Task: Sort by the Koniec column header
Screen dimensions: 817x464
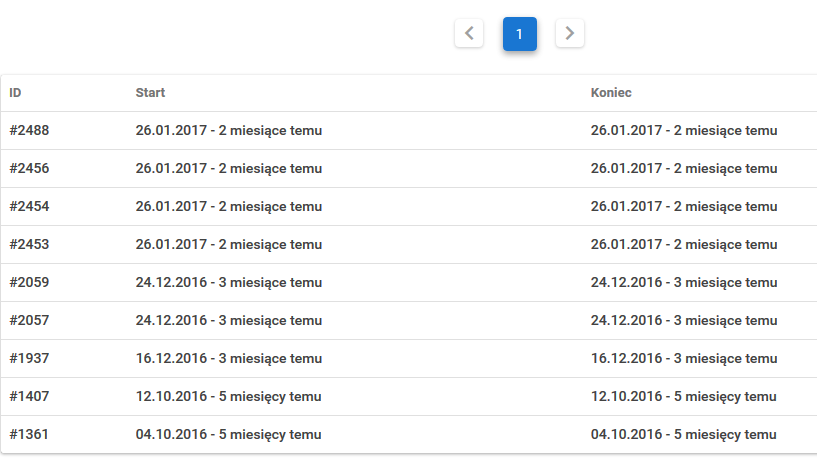Action: [x=611, y=93]
